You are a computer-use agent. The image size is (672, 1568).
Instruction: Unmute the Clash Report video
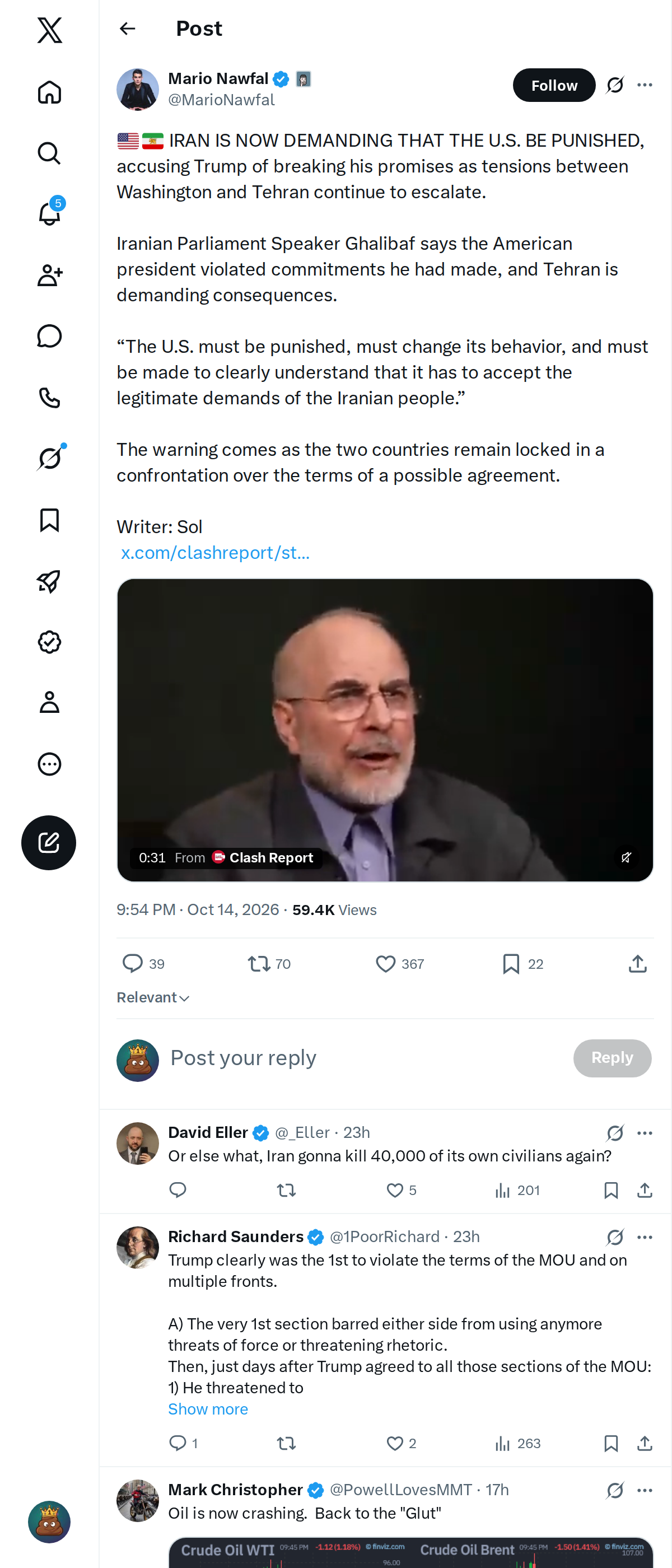click(626, 857)
